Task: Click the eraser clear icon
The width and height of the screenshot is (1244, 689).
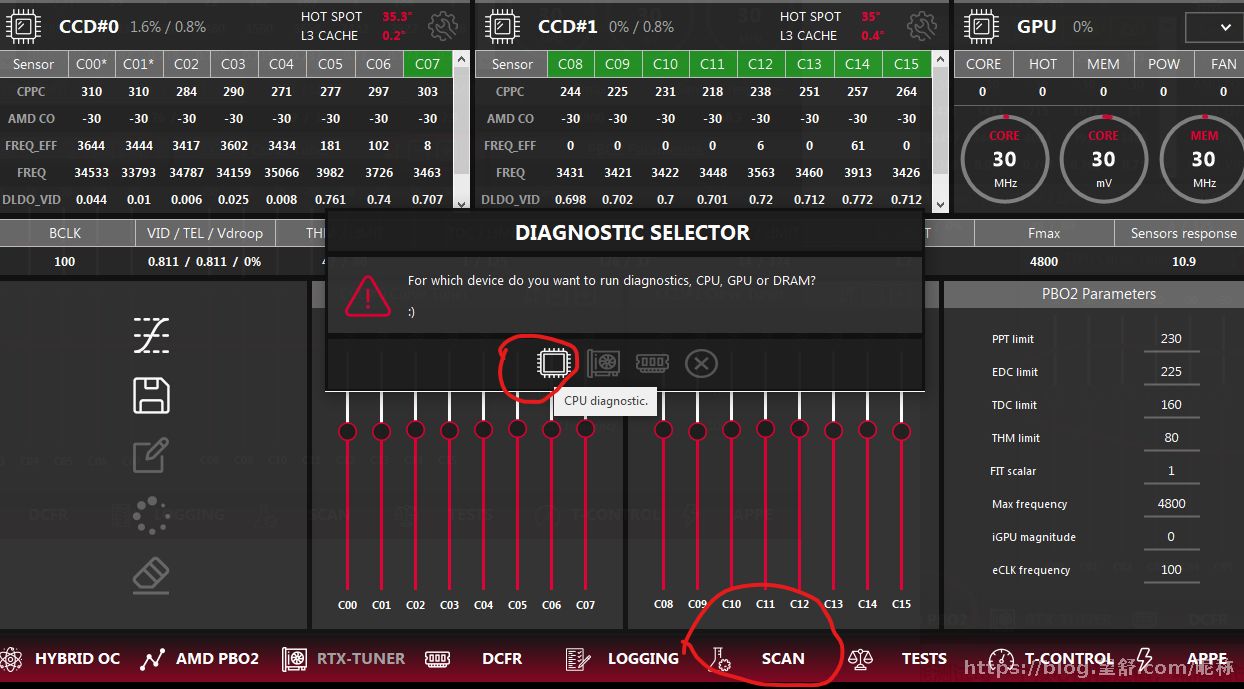Action: point(151,575)
